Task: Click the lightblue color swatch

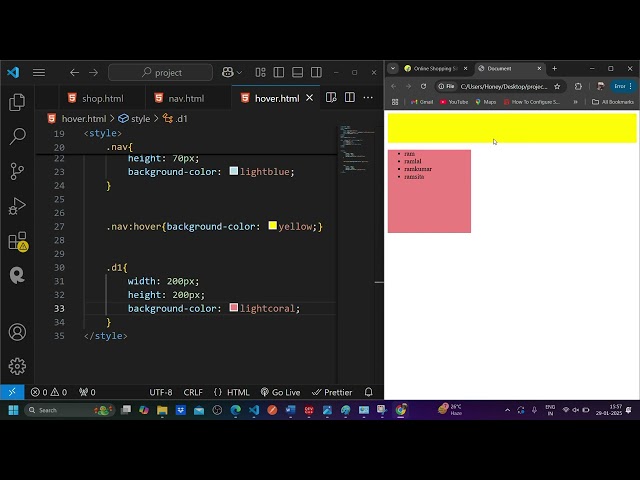Action: coord(233,171)
